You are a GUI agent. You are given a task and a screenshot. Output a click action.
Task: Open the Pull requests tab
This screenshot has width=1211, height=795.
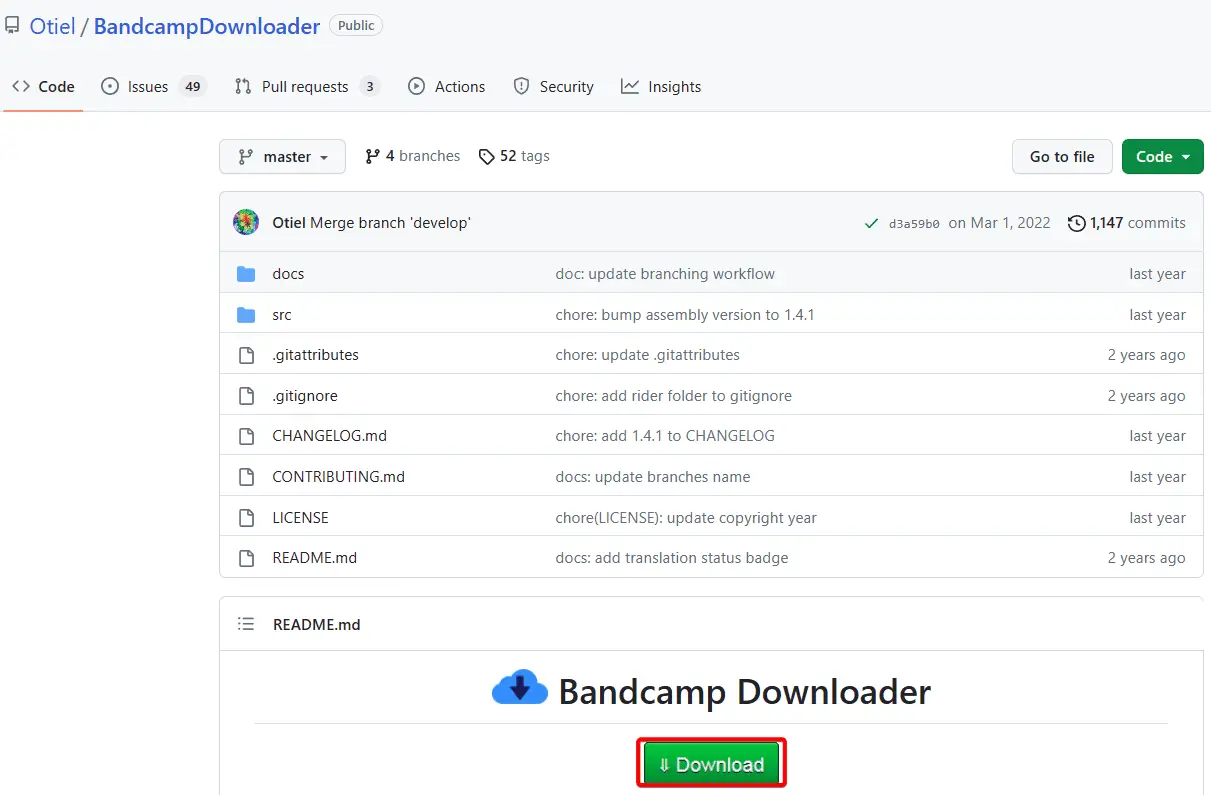[307, 87]
